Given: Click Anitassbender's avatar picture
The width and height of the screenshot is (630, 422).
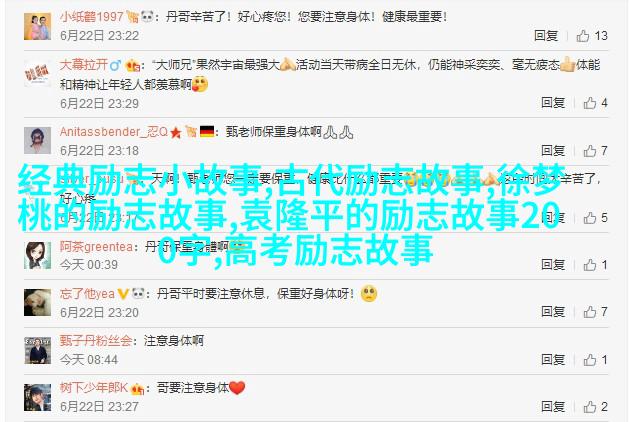Looking at the screenshot, I should tap(37, 141).
